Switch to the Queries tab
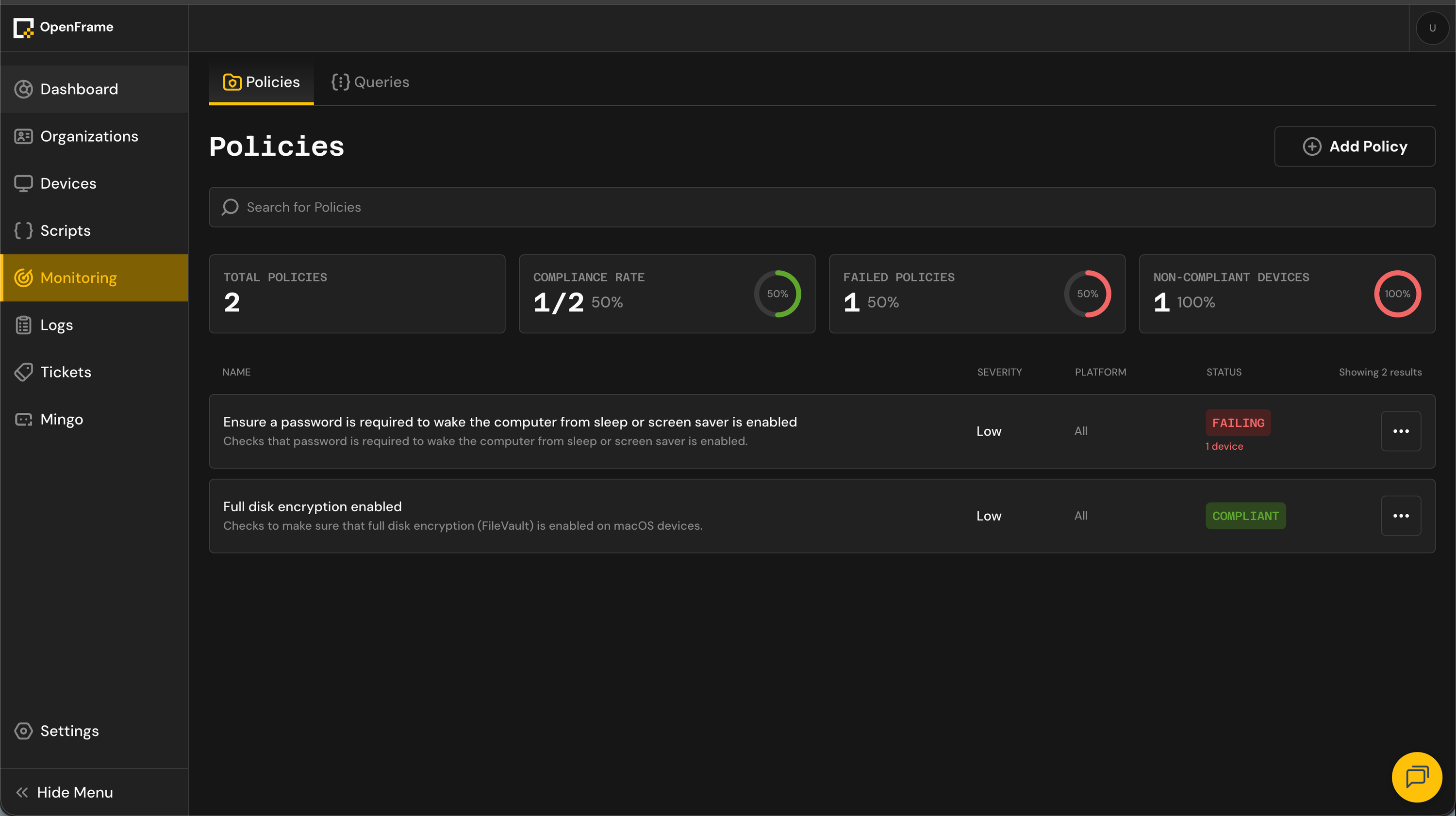This screenshot has width=1456, height=816. click(x=370, y=82)
